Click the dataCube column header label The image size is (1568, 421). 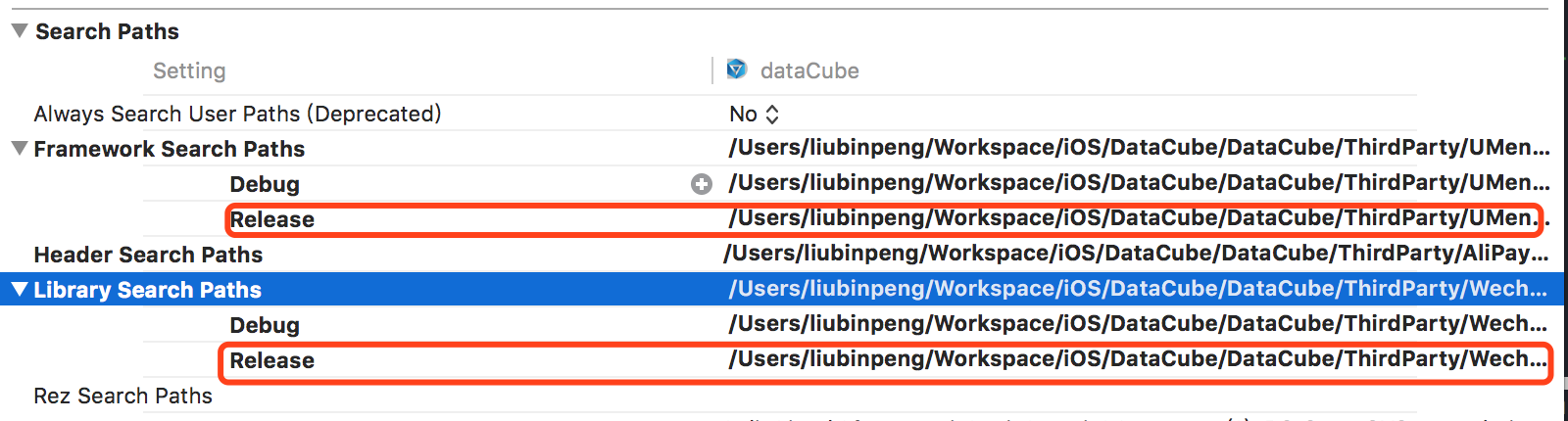click(x=809, y=70)
